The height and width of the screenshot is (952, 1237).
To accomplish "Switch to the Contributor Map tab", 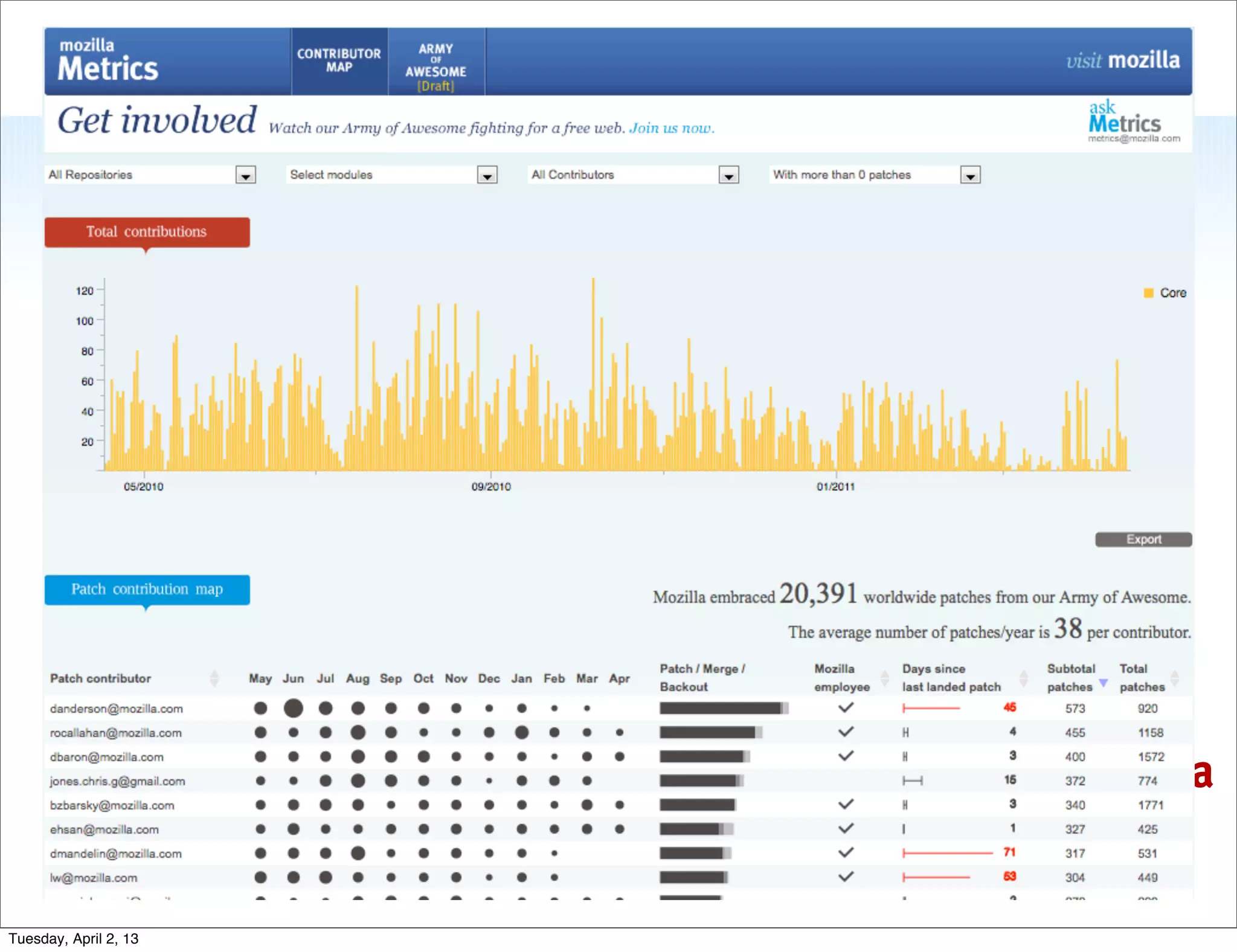I will (339, 60).
